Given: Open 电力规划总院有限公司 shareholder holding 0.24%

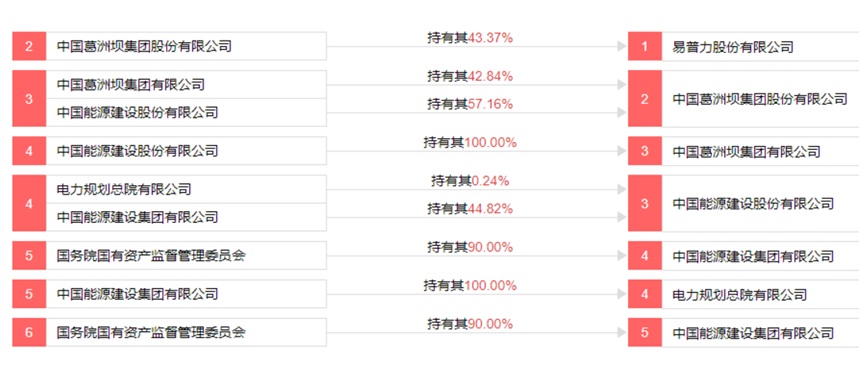Looking at the screenshot, I should pos(124,189).
